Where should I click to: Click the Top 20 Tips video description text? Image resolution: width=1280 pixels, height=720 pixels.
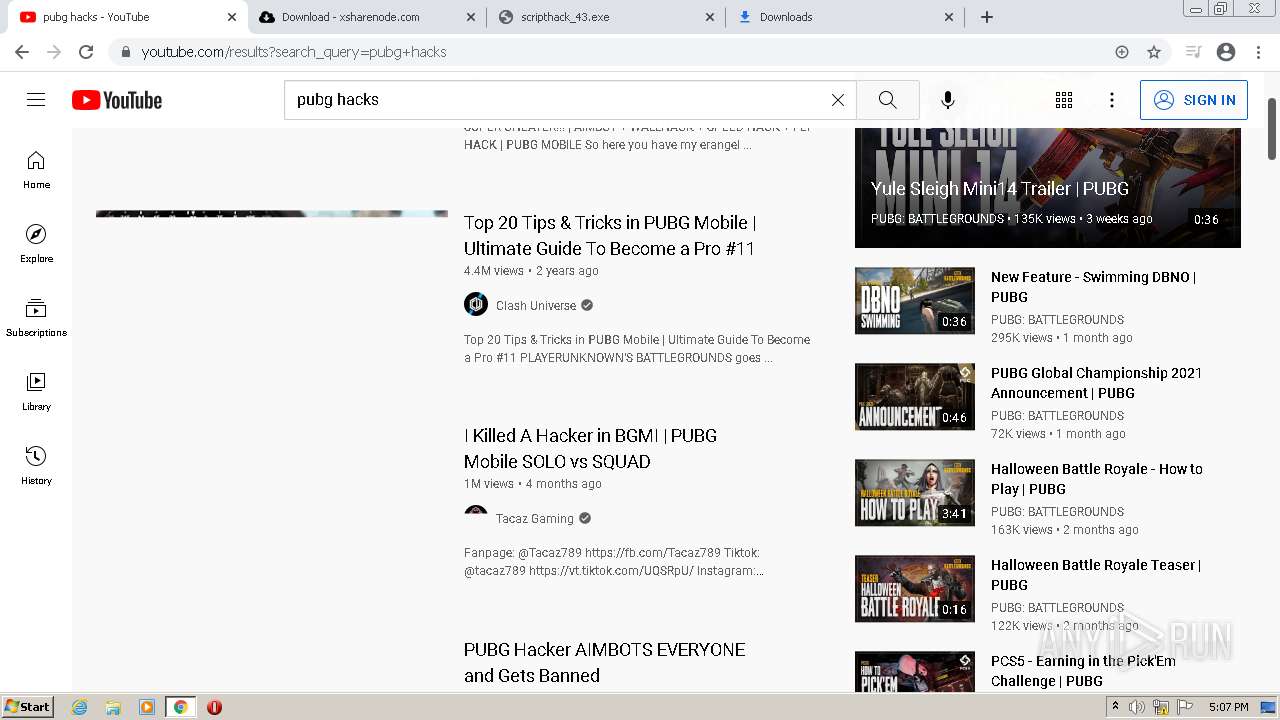(x=637, y=349)
